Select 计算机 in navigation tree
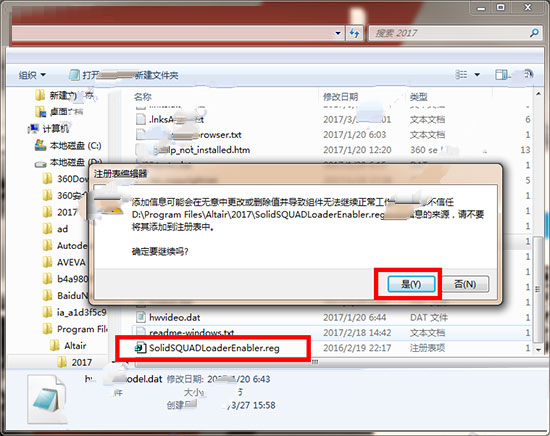The width and height of the screenshot is (550, 436). pyautogui.click(x=48, y=129)
